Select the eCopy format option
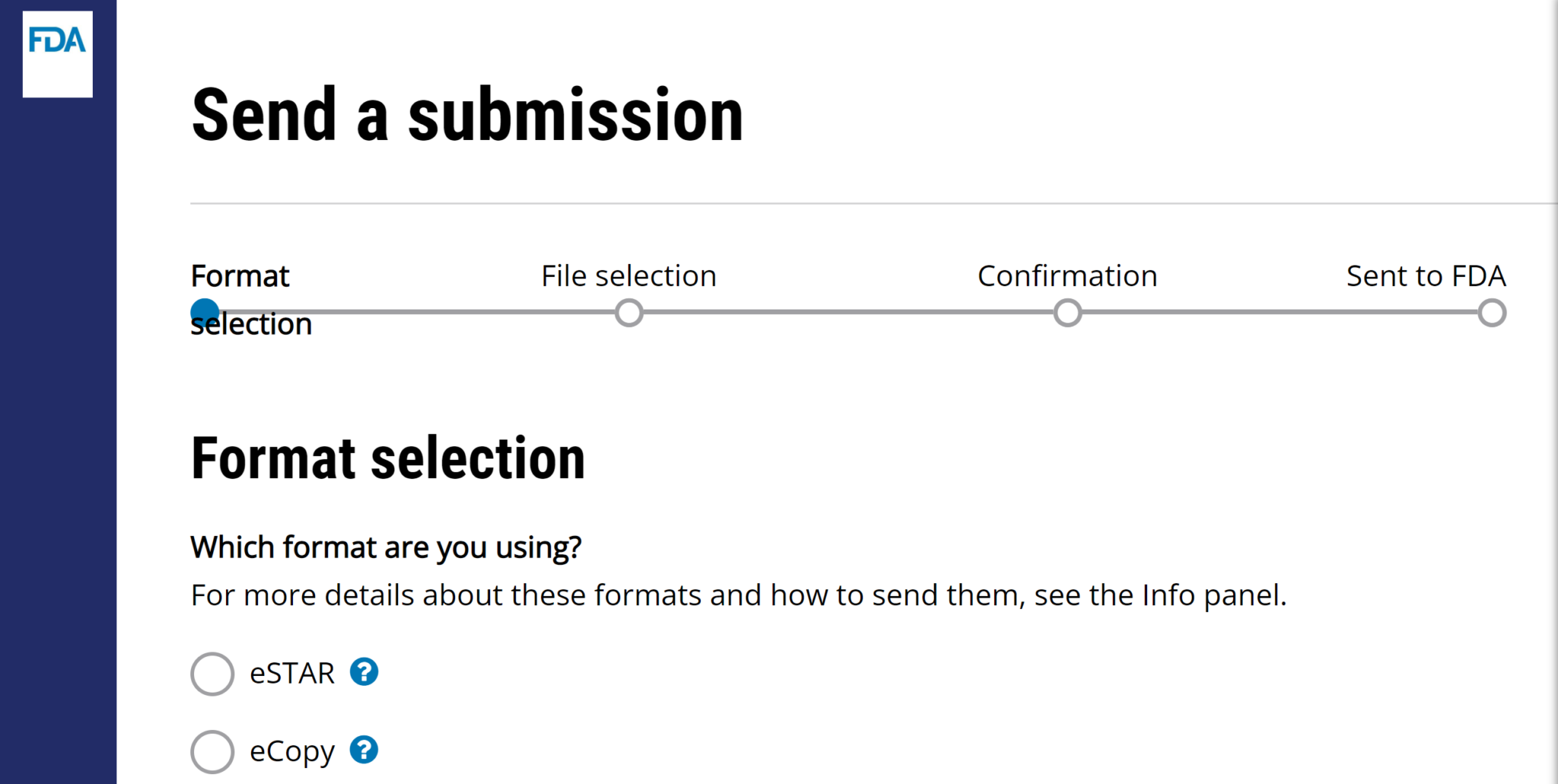Viewport: 1558px width, 784px height. click(211, 751)
